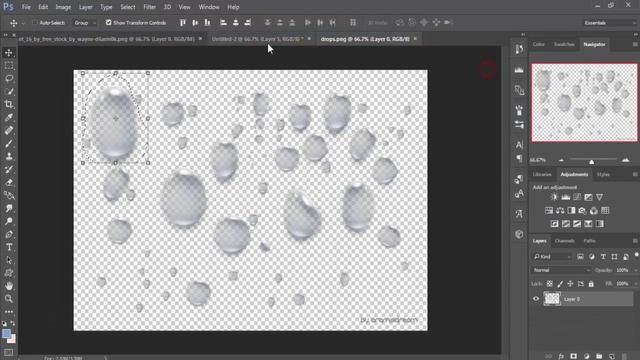640x360 pixels.
Task: Click the Navigator zoom out button
Action: tap(561, 160)
